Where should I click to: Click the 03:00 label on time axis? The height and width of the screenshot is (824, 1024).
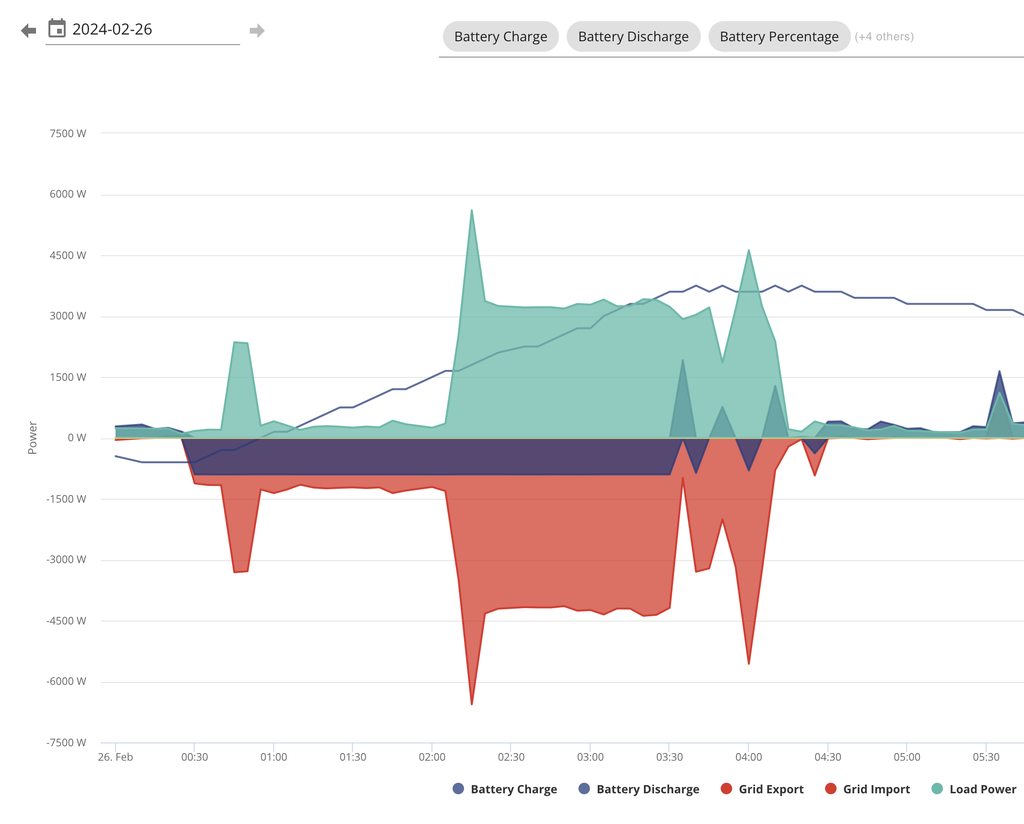(590, 757)
